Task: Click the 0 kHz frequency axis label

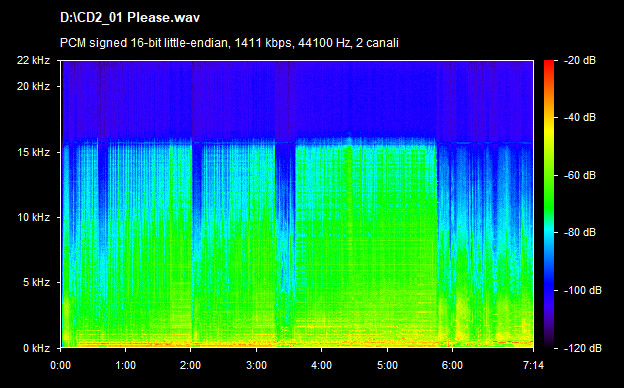Action: click(36, 348)
